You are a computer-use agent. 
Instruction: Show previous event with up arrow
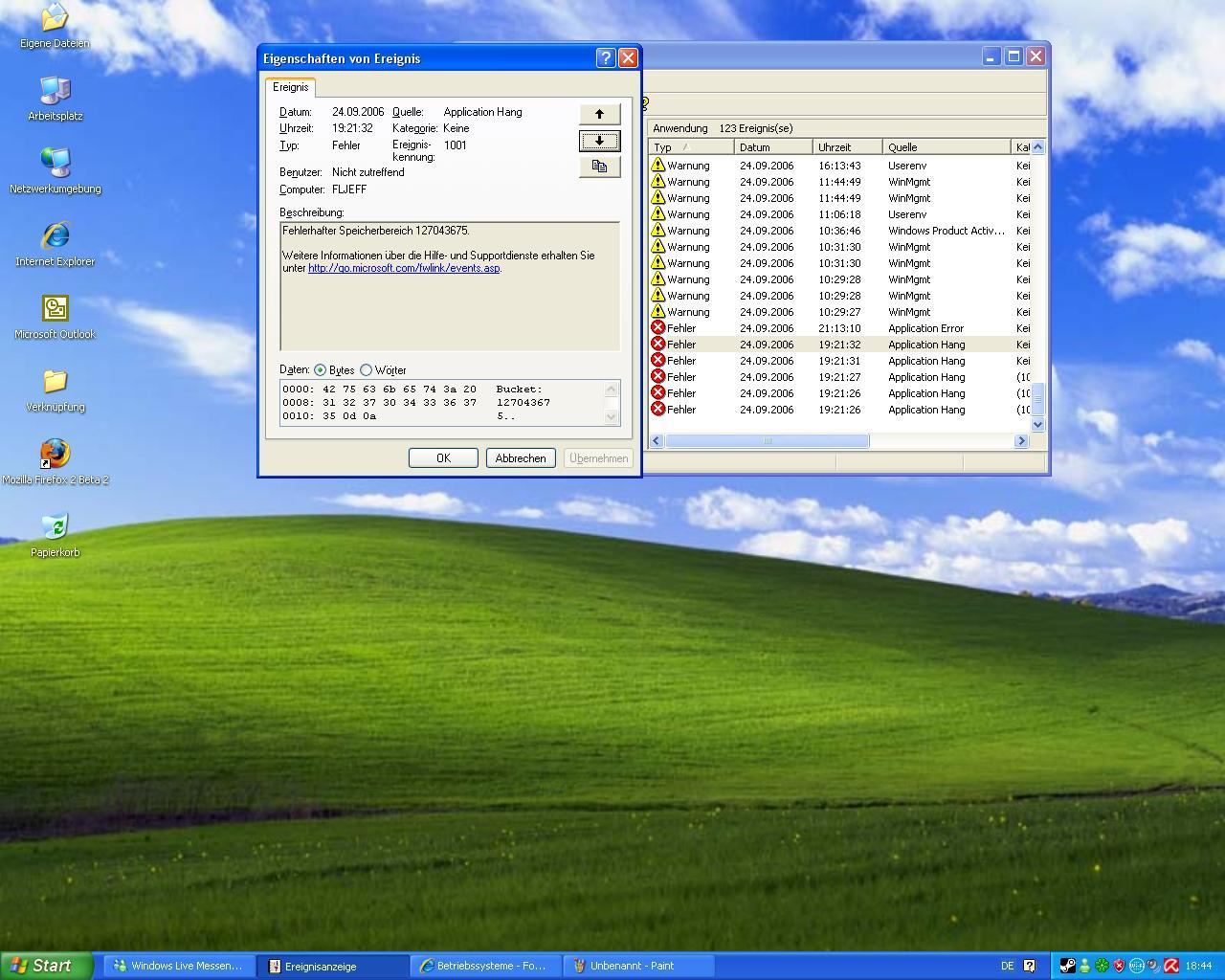(599, 114)
